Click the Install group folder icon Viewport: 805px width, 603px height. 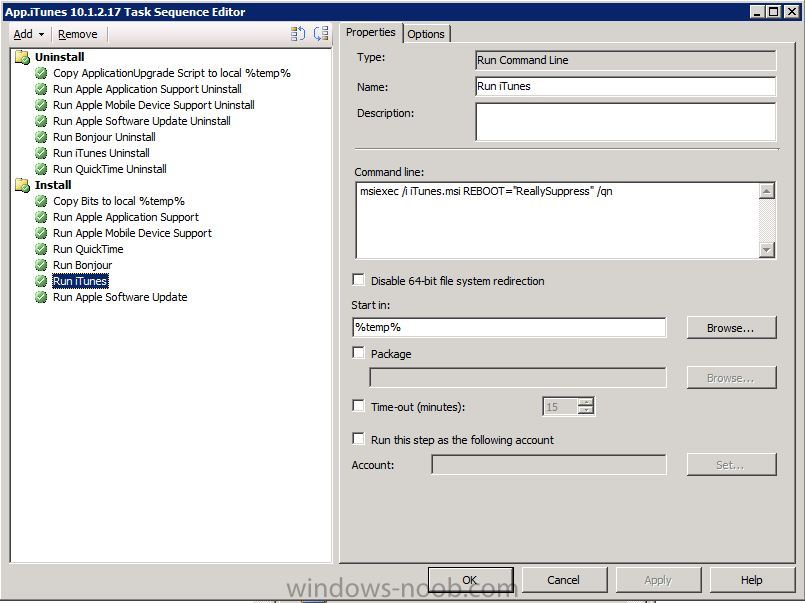[22, 185]
